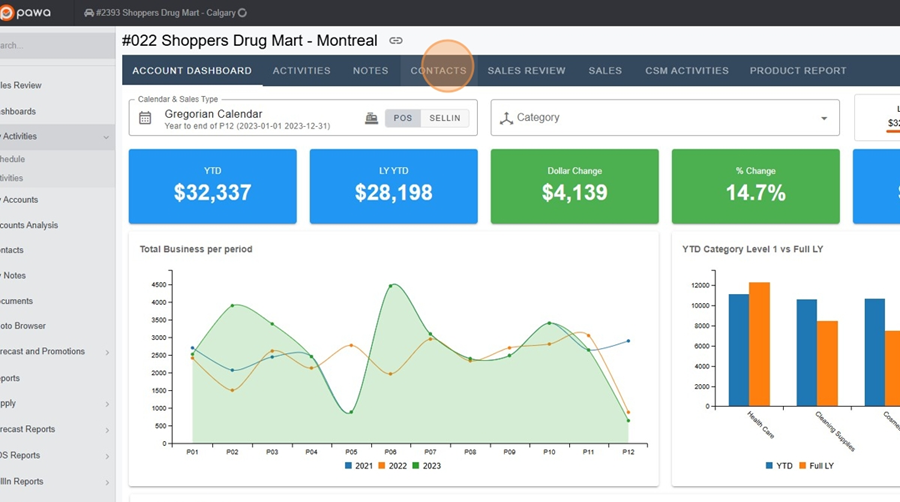Open Schedule under Activities
900x502 pixels.
56,159
